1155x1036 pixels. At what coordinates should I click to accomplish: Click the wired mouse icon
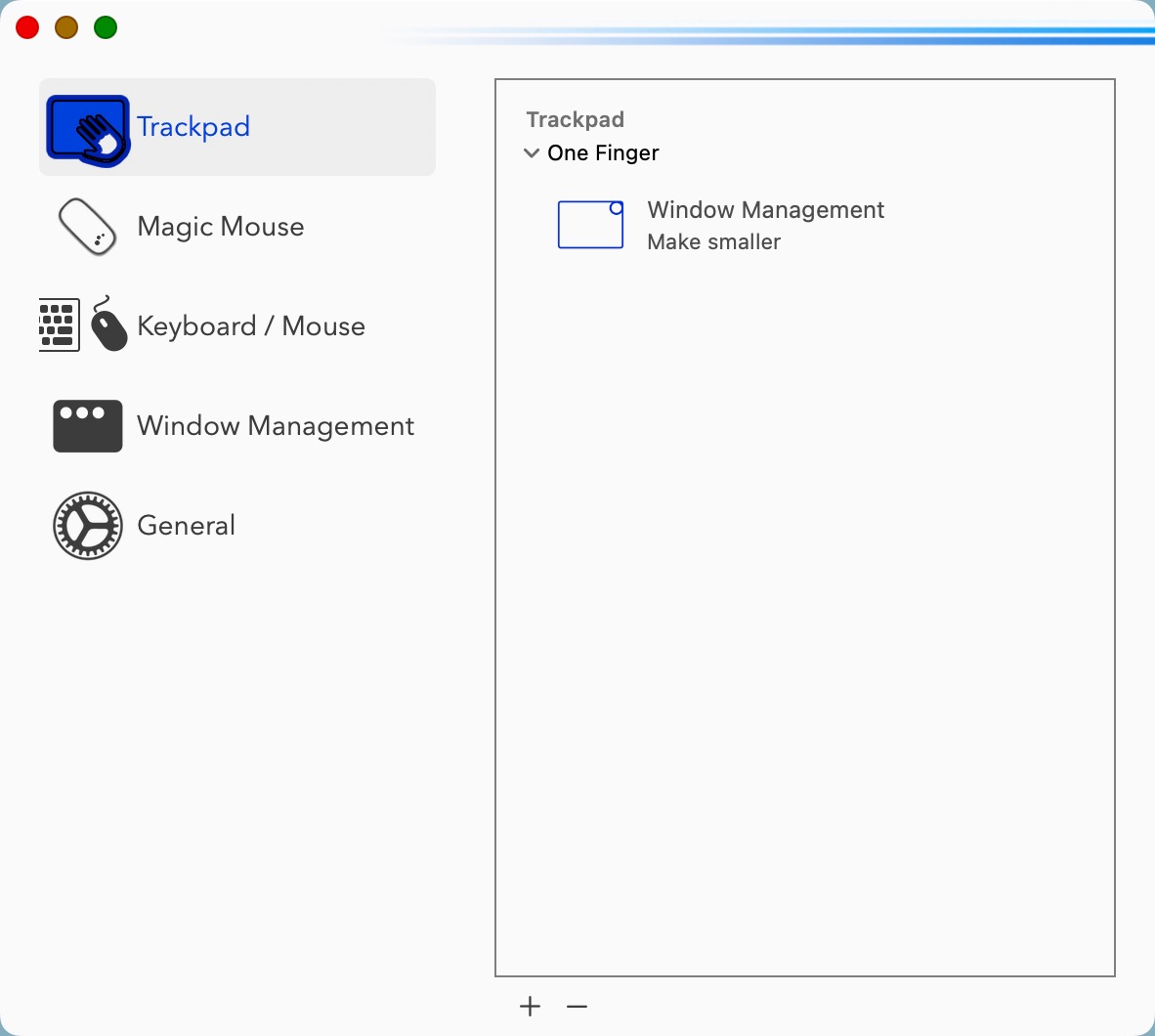pyautogui.click(x=108, y=324)
